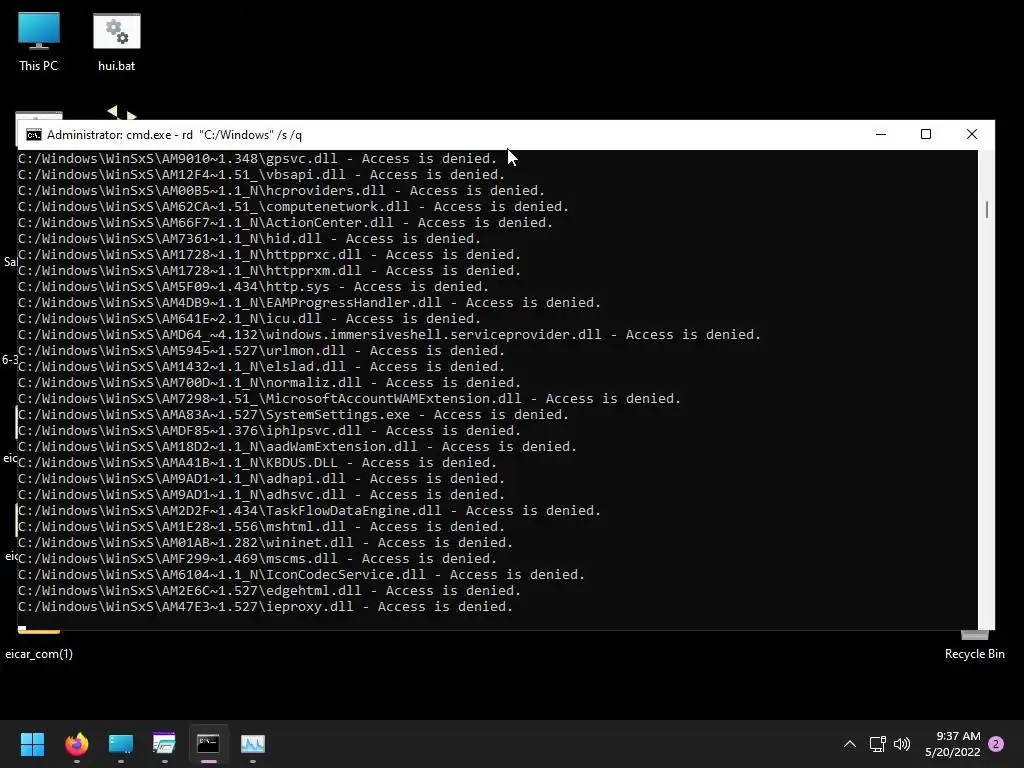The height and width of the screenshot is (768, 1024).
Task: Click the Command Prompt vertical scrollbar thumb
Action: click(986, 210)
